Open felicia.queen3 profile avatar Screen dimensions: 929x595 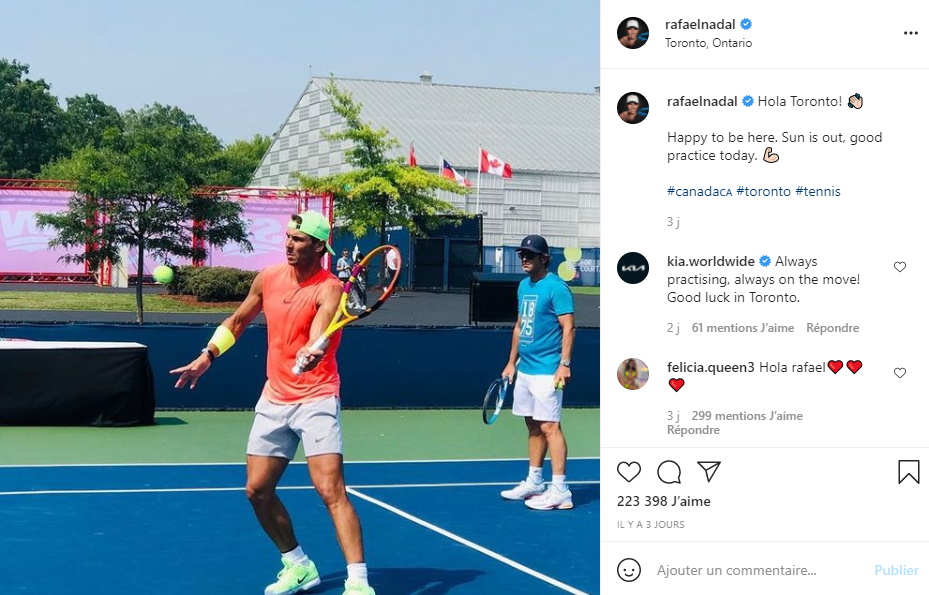[x=633, y=374]
